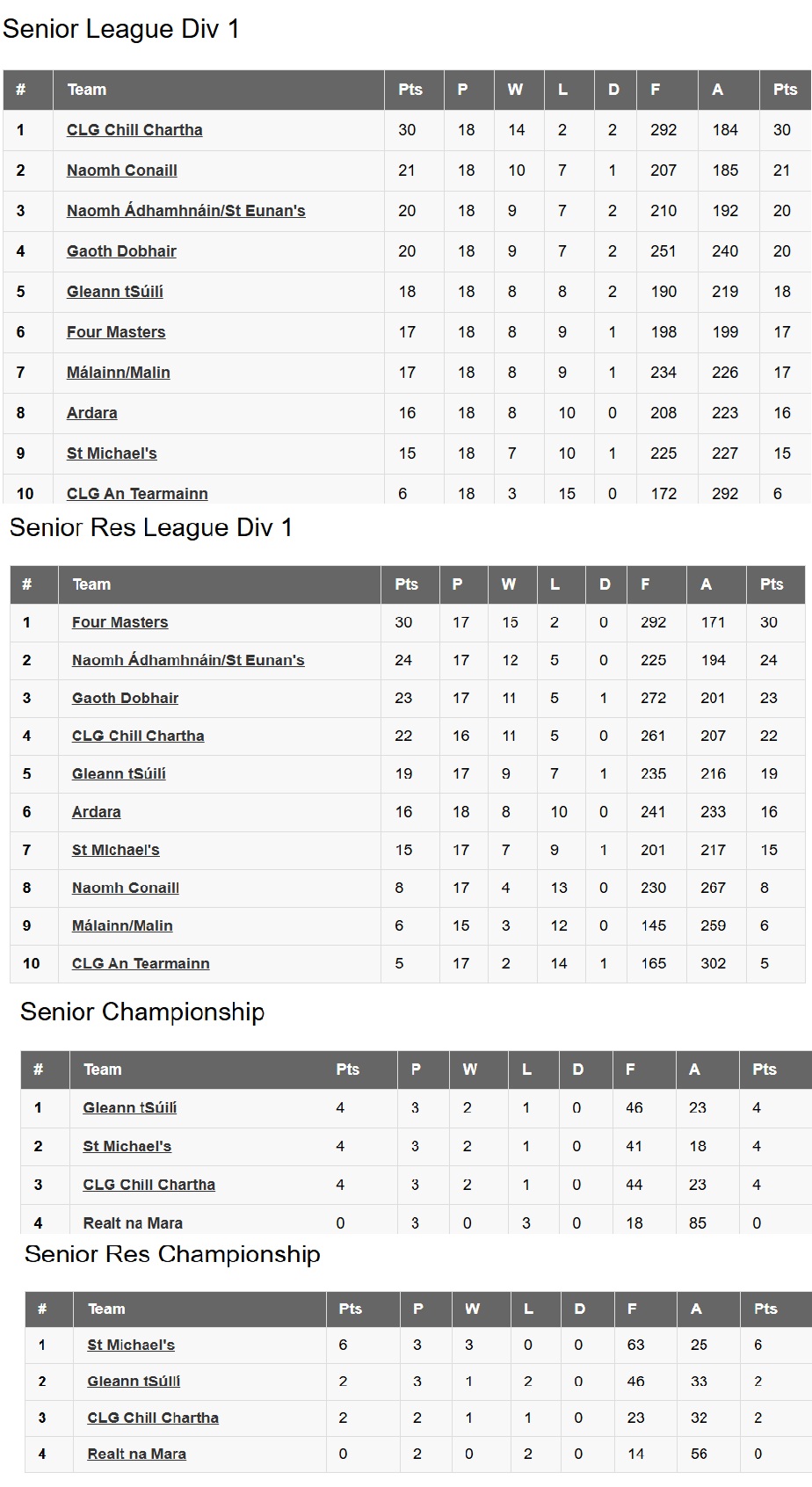
Task: Select St Michael's in Senior Res League table
Action: [x=116, y=850]
